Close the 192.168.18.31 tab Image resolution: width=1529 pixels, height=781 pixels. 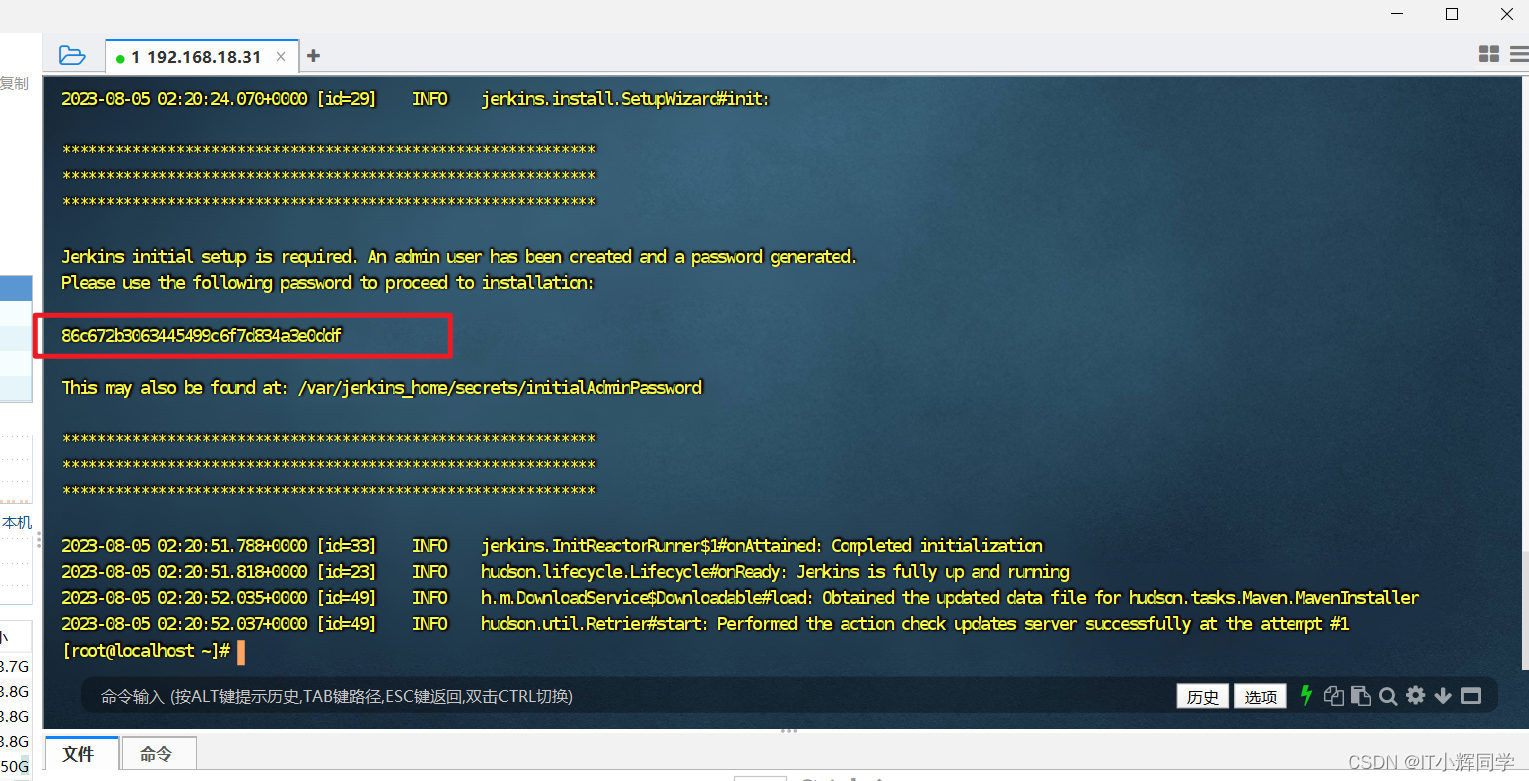281,57
